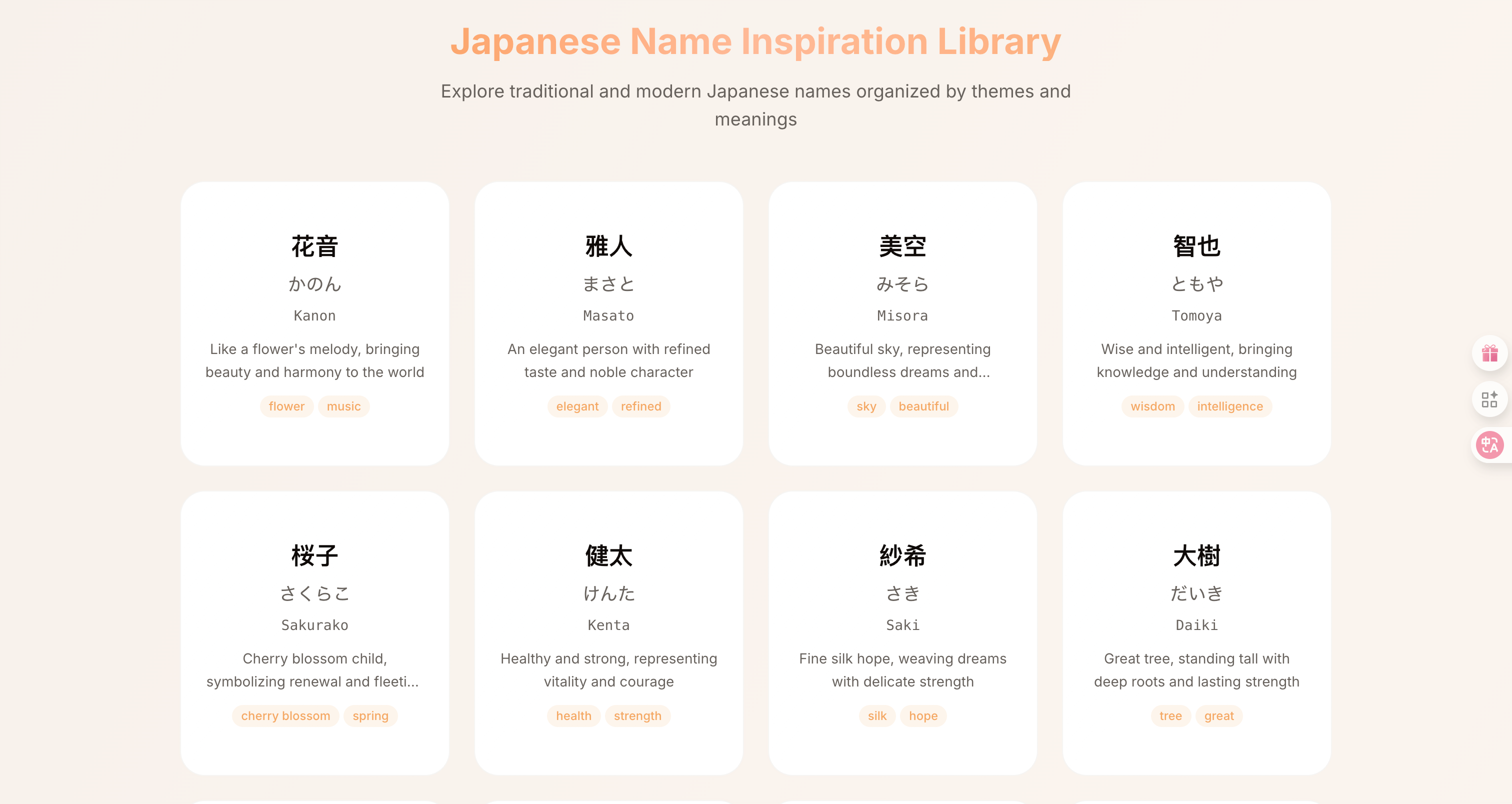Select the 'health' tag
1512x804 pixels.
(573, 715)
